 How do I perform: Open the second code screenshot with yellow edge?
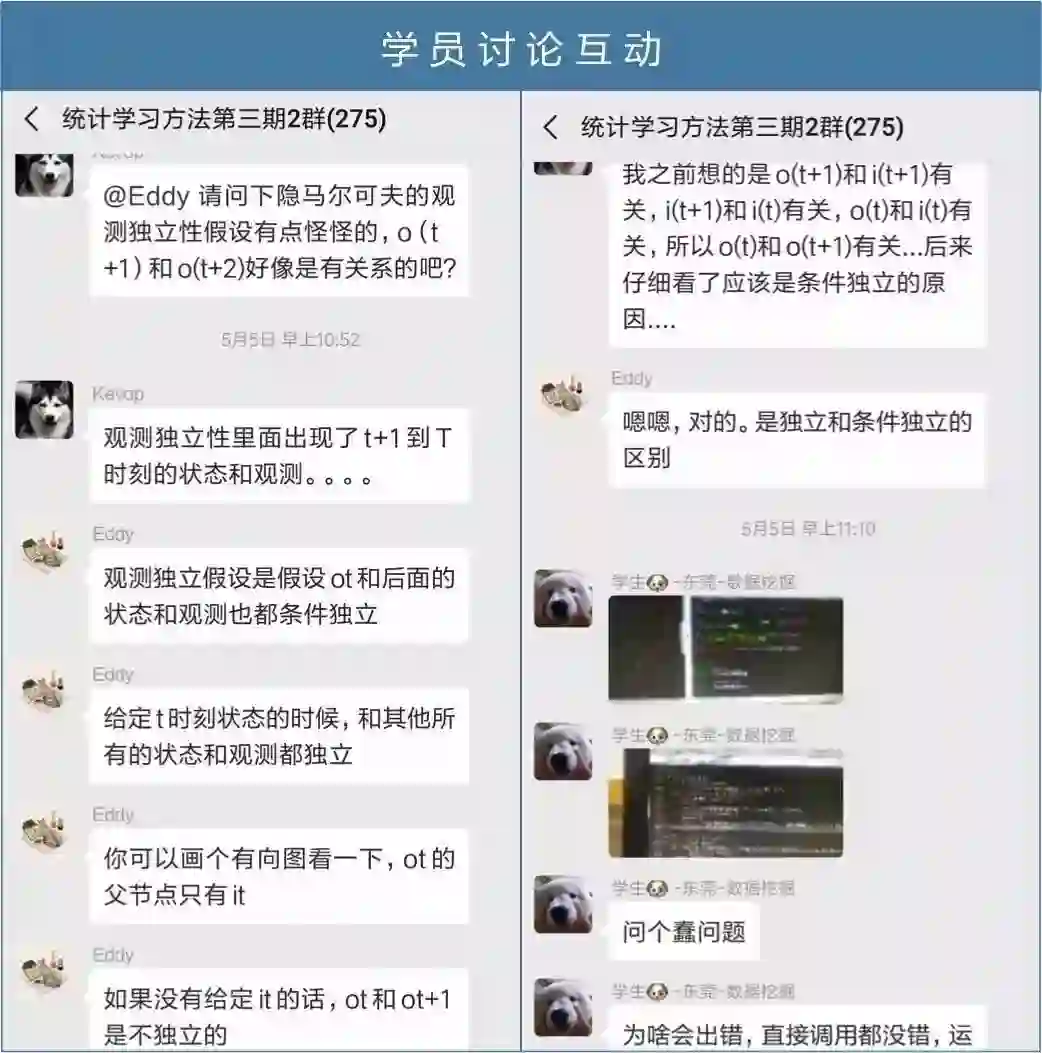click(725, 803)
